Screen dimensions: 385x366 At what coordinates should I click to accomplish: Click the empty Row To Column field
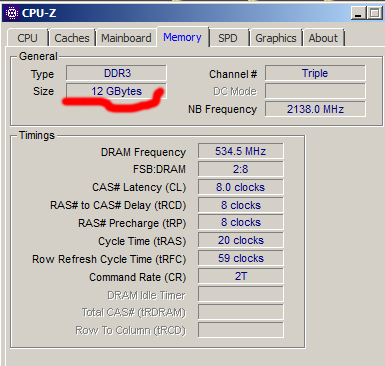coord(241,330)
